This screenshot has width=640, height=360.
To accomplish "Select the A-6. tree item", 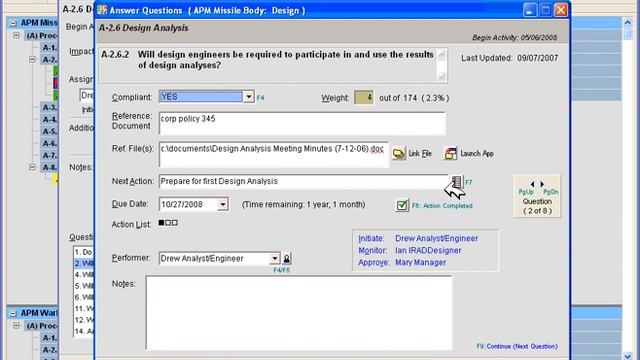I will (x=50, y=144).
